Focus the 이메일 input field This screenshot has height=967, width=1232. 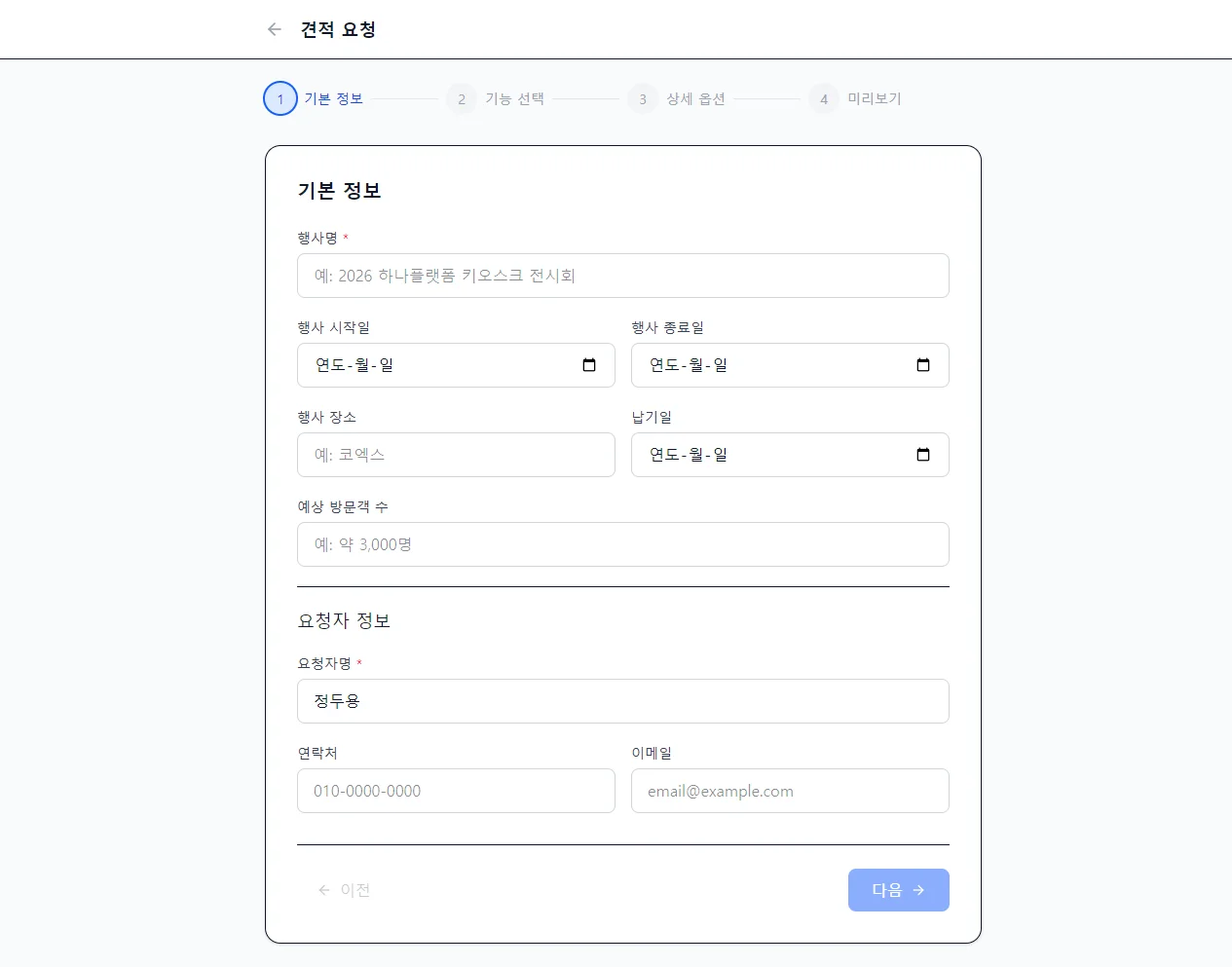[790, 791]
